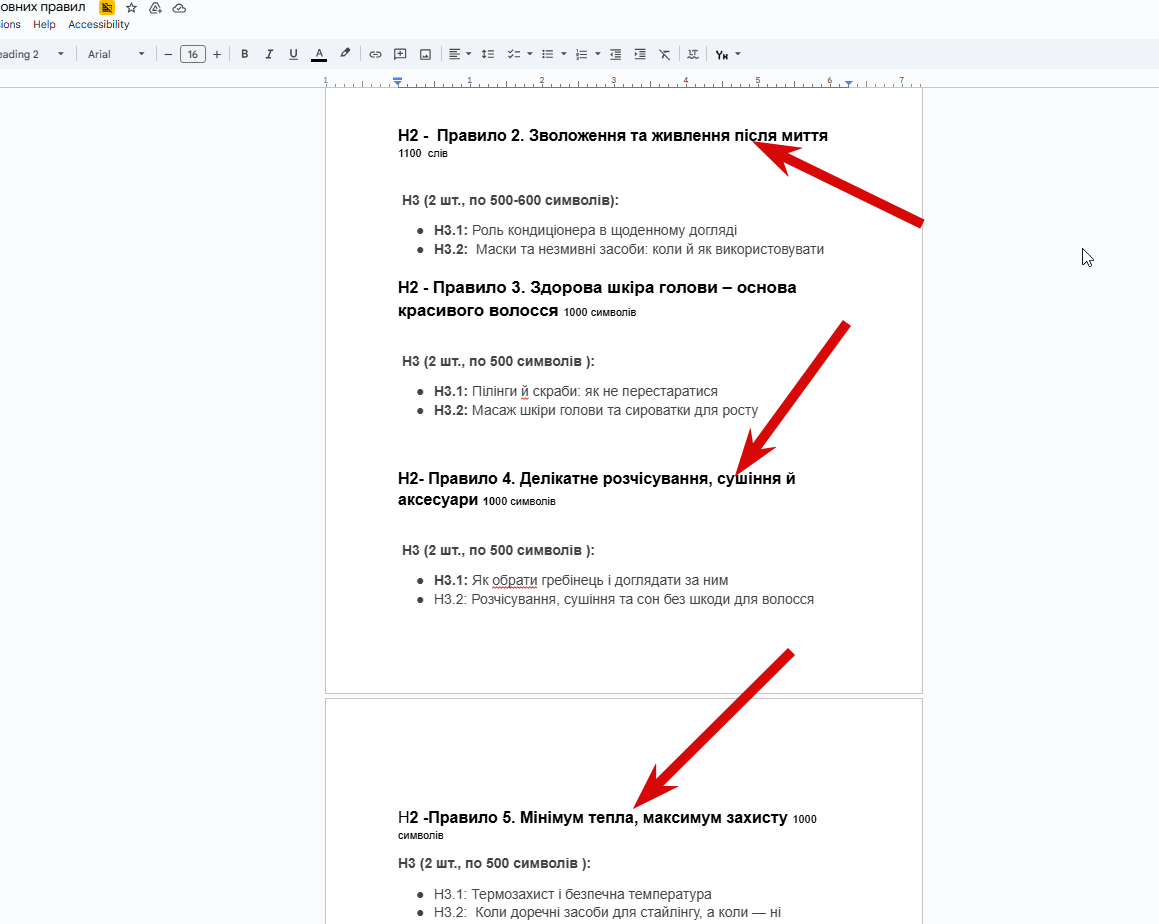Click bullet 'Термозахист і безпечна температура'
The image size is (1159, 924).
tap(591, 894)
